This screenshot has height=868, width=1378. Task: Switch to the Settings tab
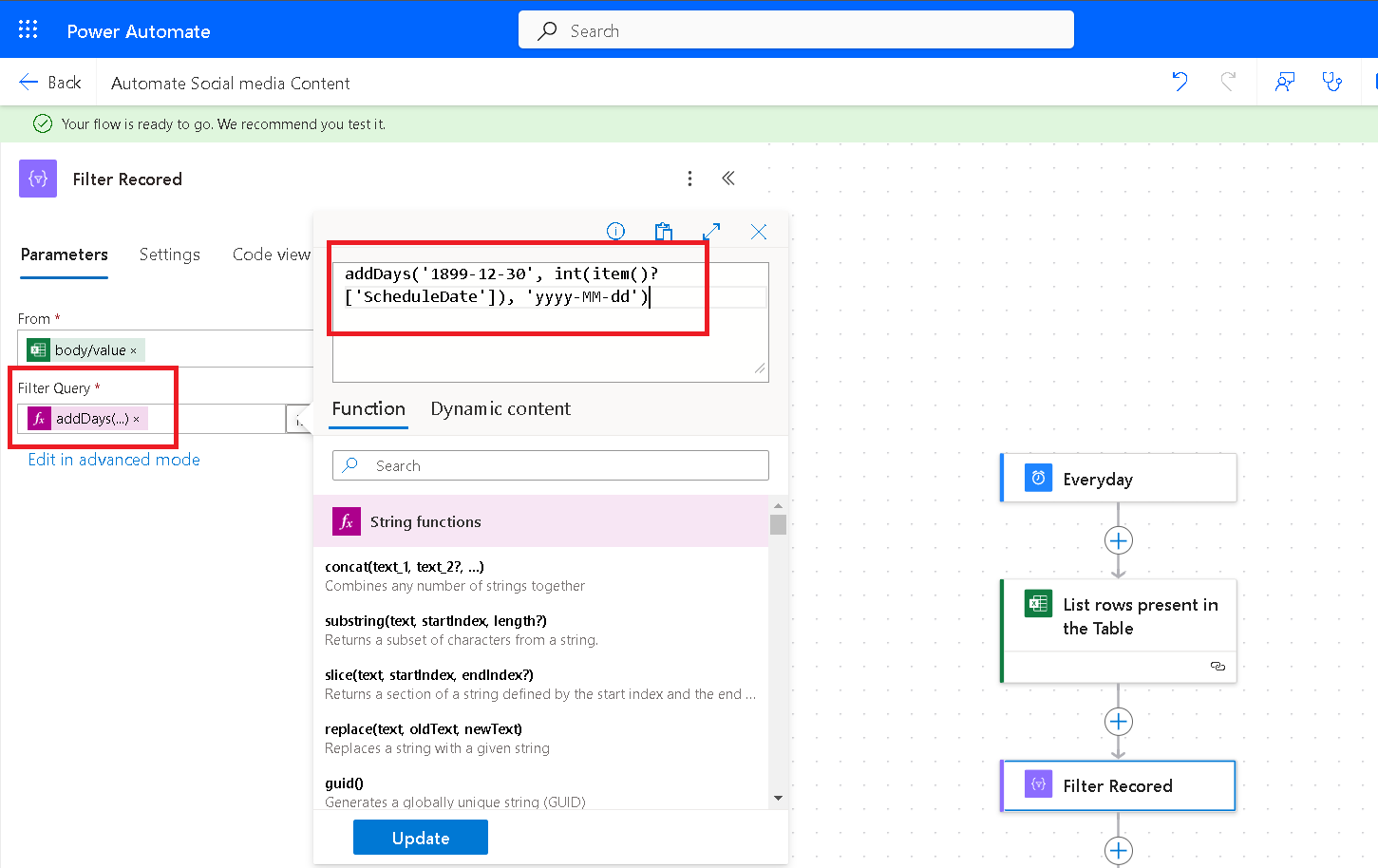(x=169, y=255)
